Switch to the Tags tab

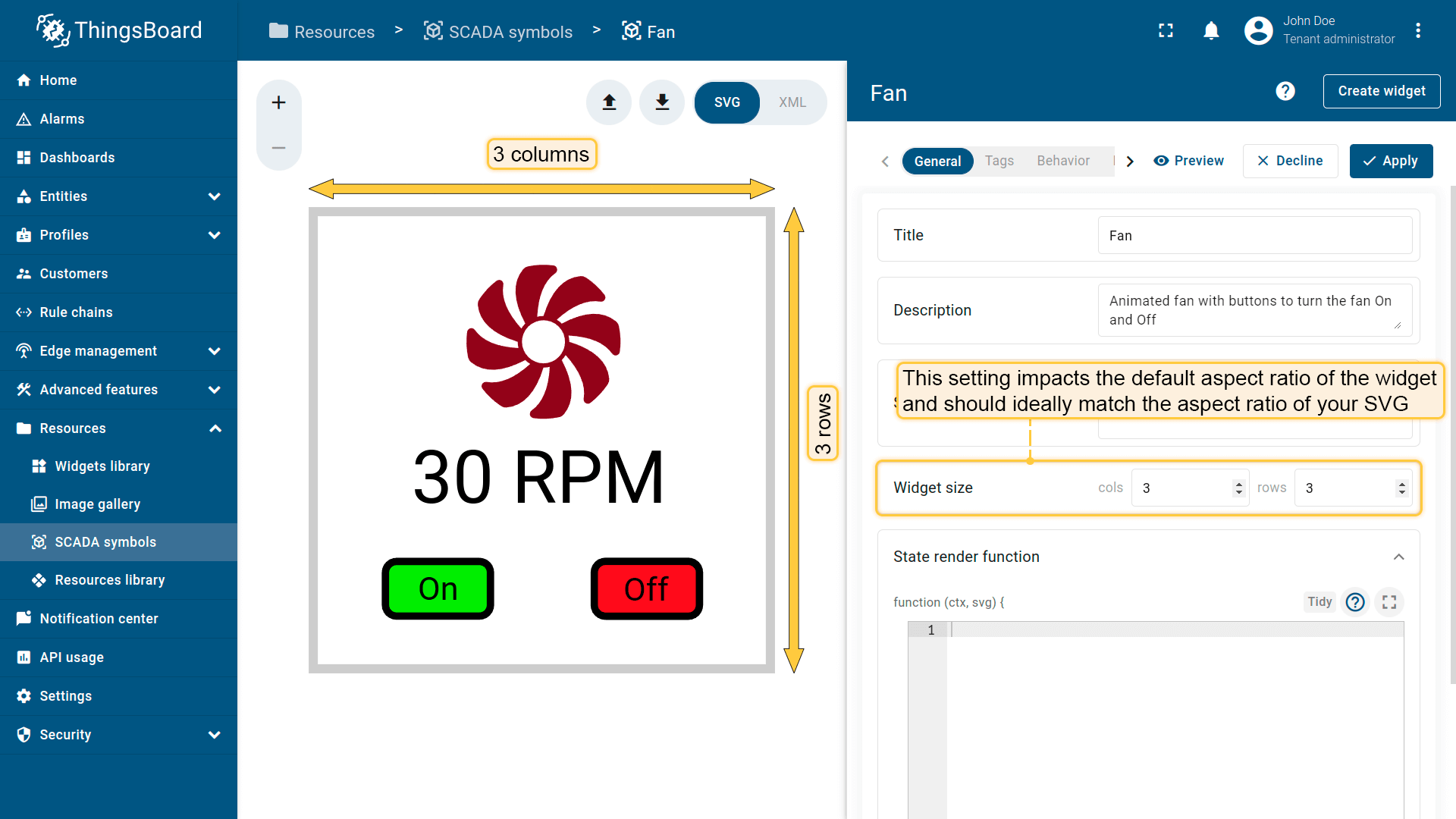(x=999, y=161)
